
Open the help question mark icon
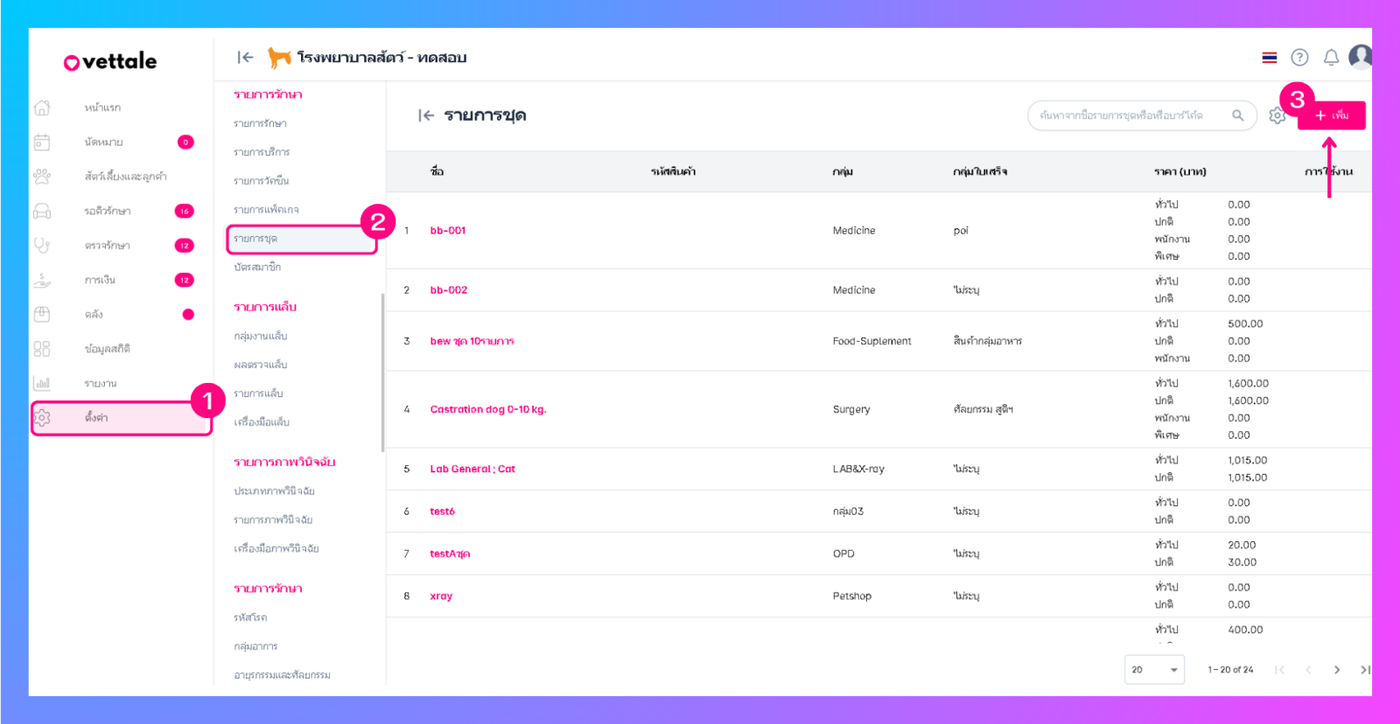pyautogui.click(x=1299, y=57)
